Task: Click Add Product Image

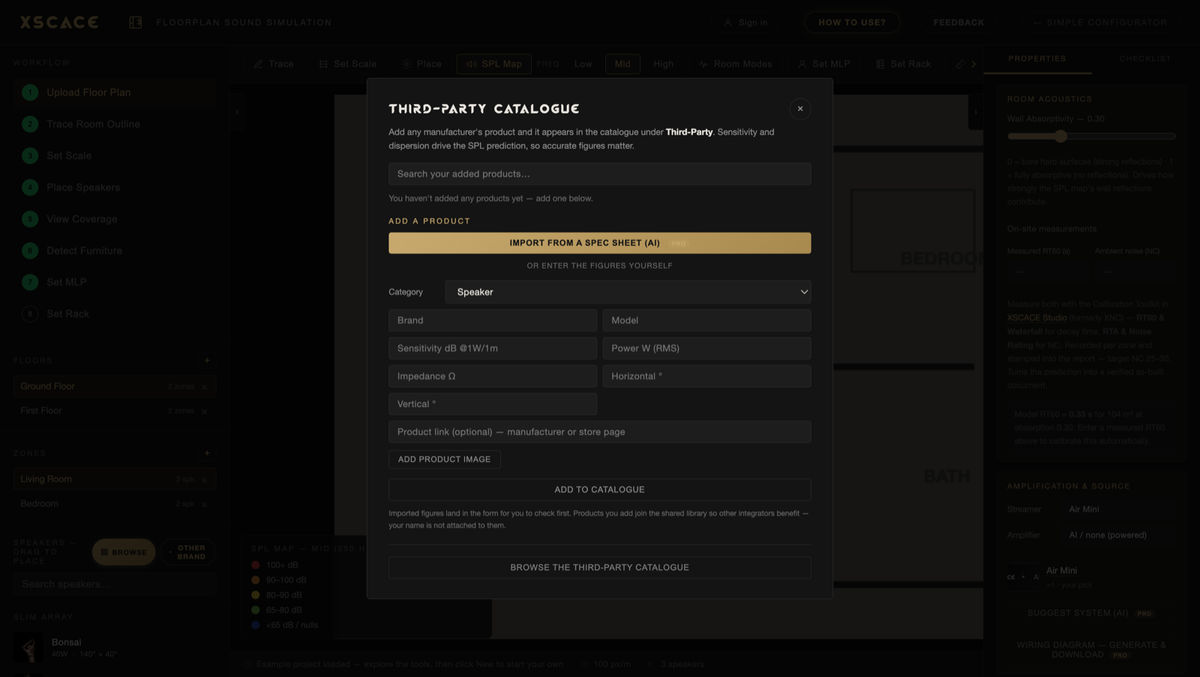Action: coord(445,459)
